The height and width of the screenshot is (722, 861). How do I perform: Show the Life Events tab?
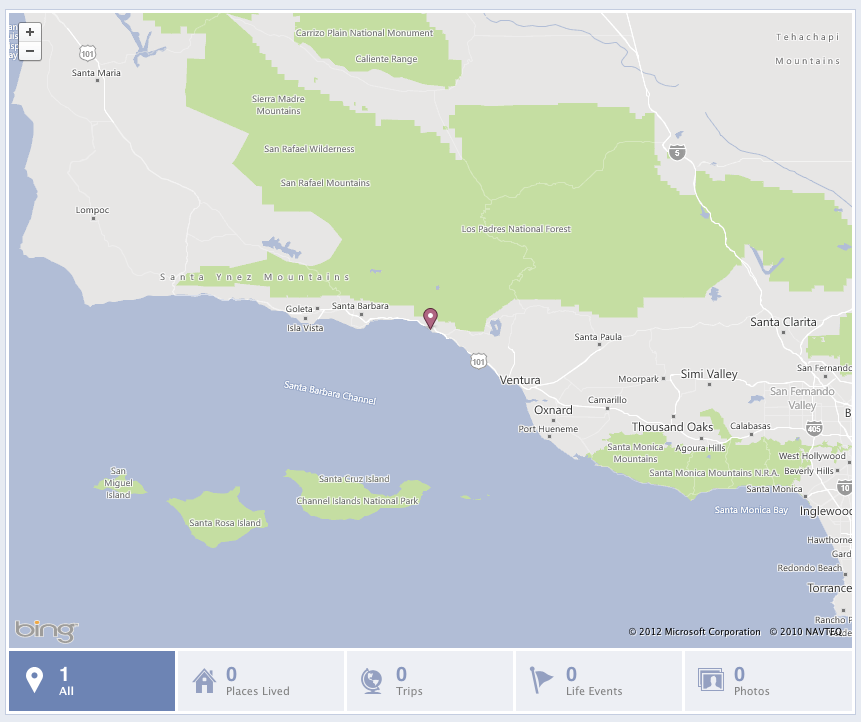[599, 681]
